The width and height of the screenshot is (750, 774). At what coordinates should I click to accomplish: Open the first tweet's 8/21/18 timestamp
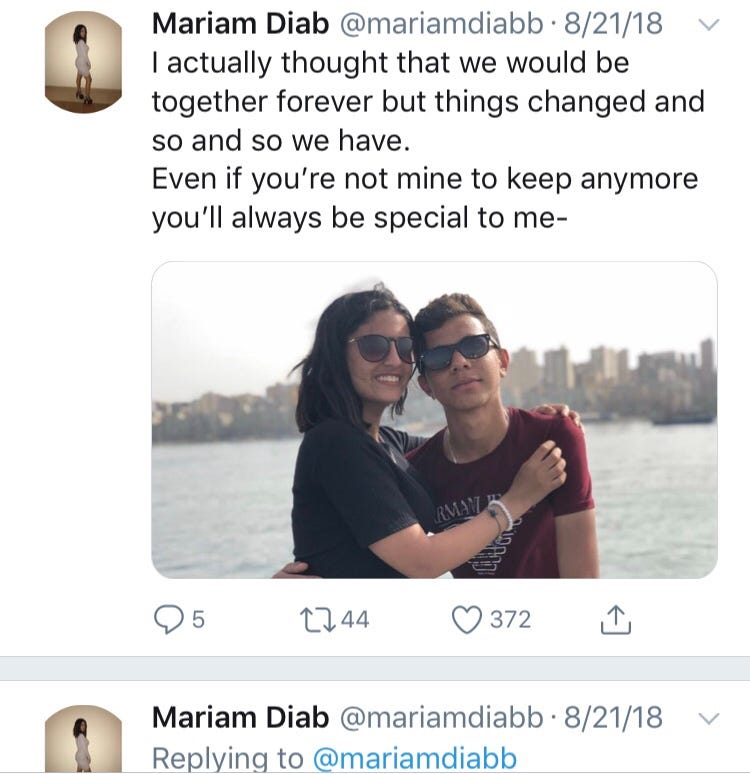click(613, 24)
